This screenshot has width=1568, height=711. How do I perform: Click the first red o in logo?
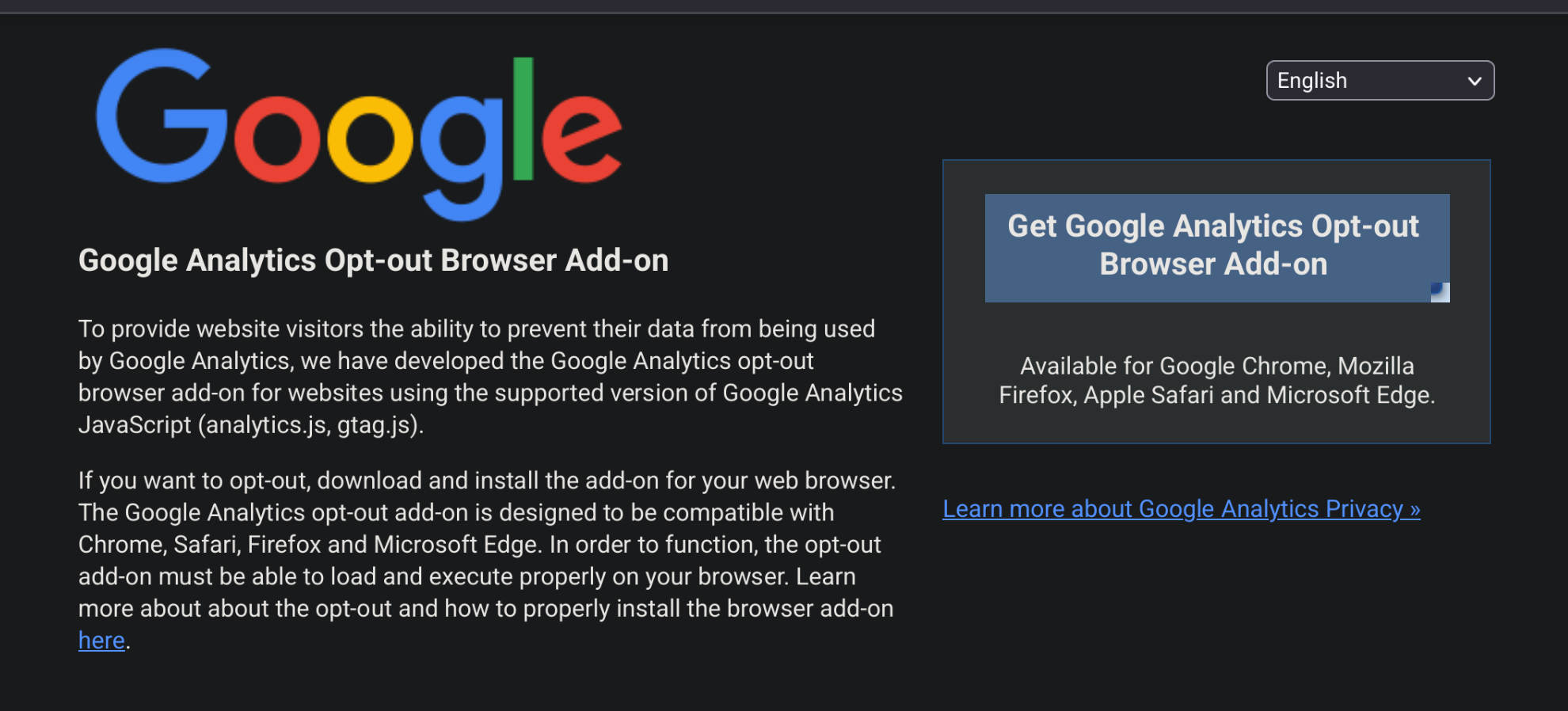(276, 140)
